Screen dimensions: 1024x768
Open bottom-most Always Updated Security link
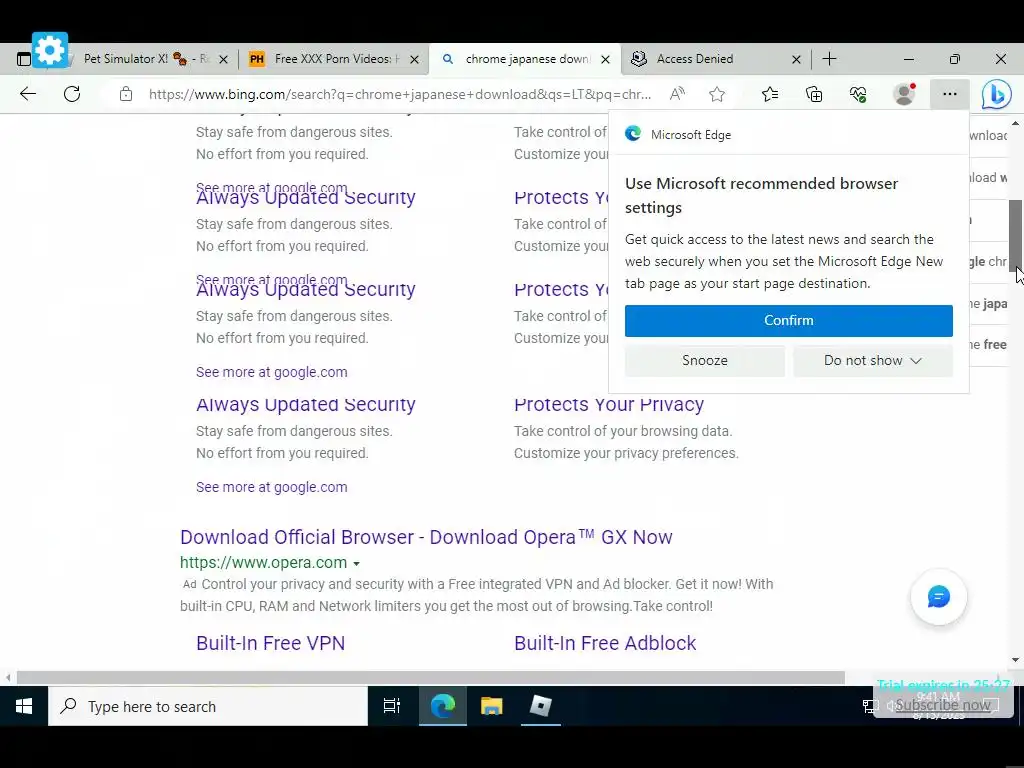point(306,405)
